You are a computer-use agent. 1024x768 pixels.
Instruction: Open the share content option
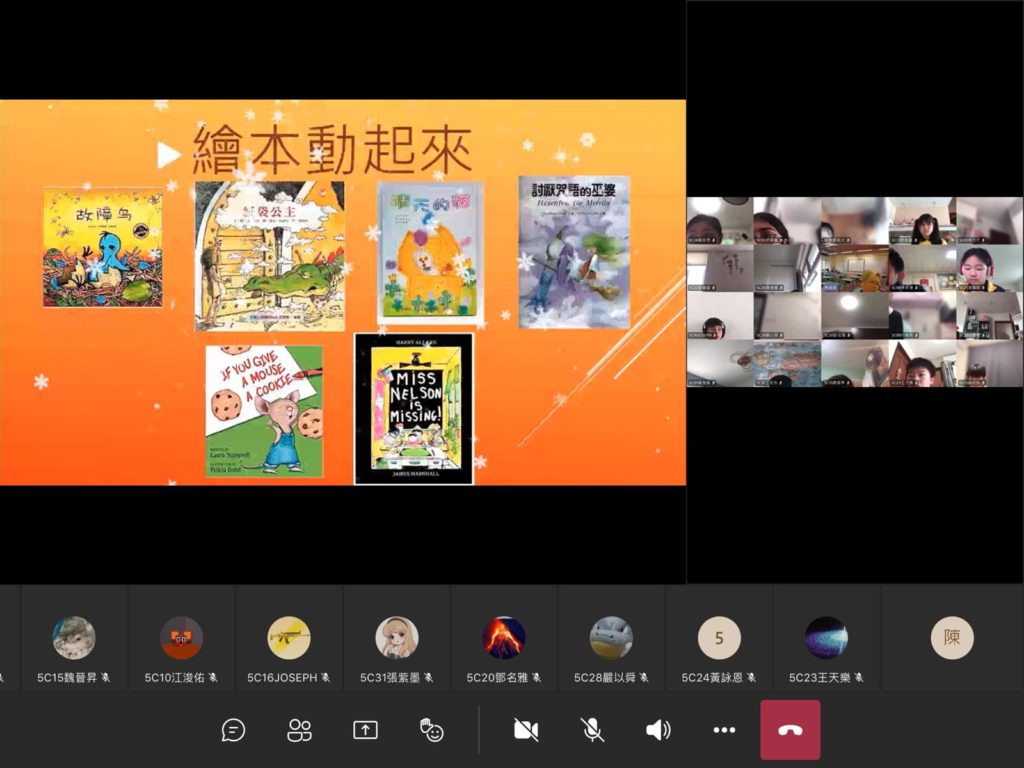click(x=365, y=730)
